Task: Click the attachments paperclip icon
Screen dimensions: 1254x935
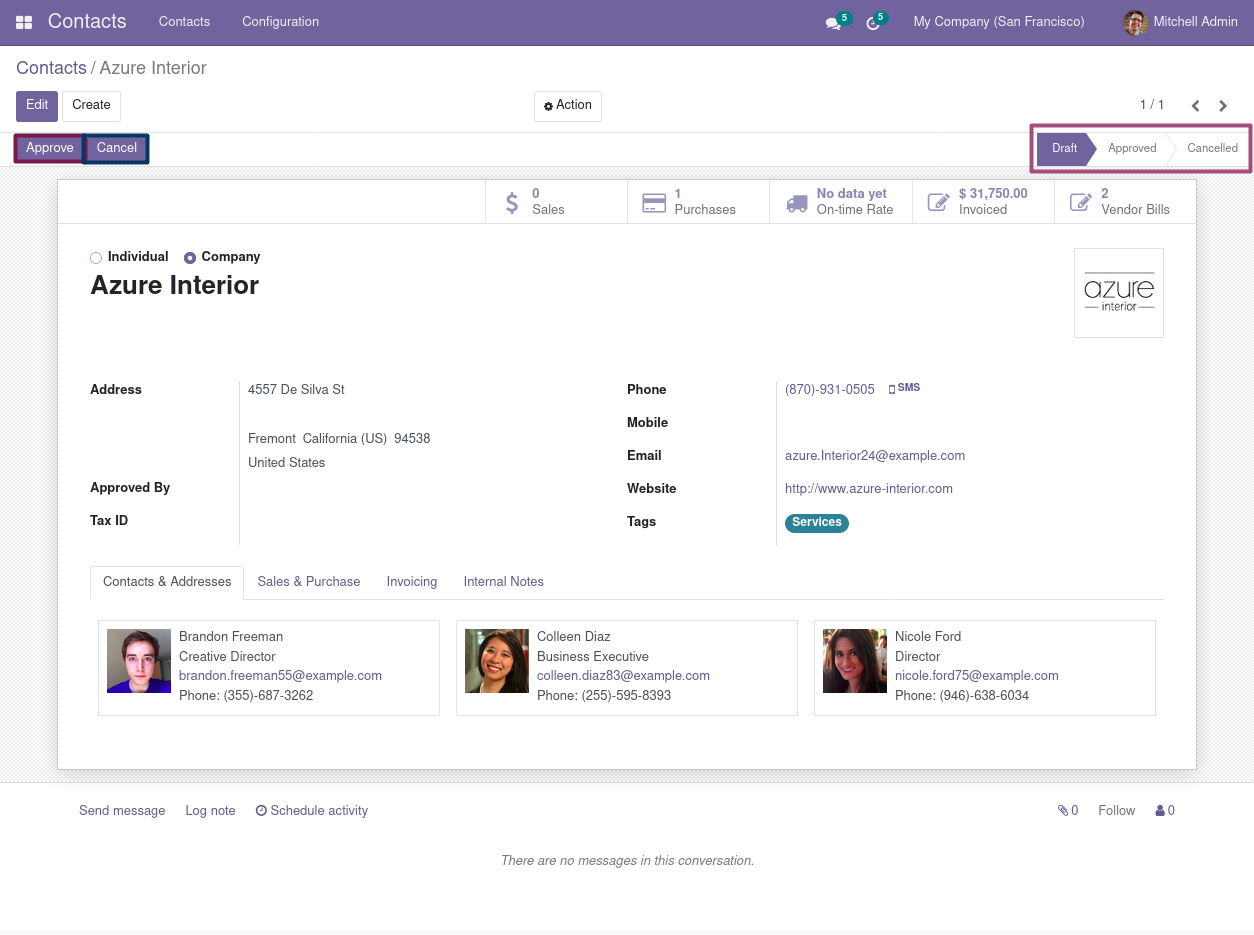Action: click(x=1063, y=811)
